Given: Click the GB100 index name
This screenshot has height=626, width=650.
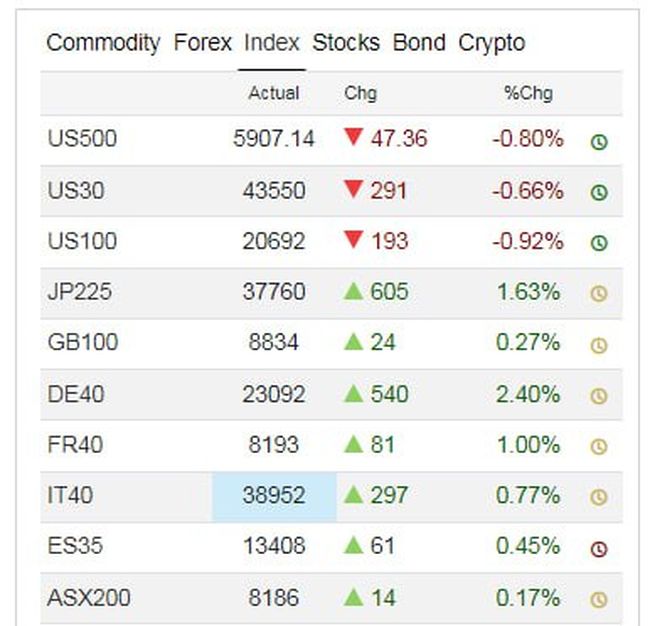Looking at the screenshot, I should tap(82, 343).
